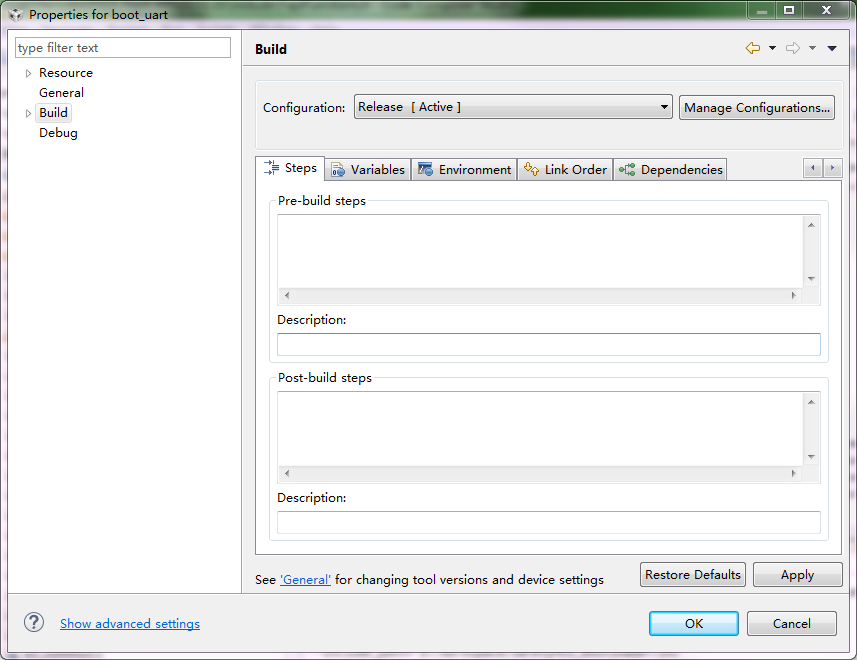Click Show advanced settings link
Viewport: 857px width, 660px height.
click(x=130, y=623)
